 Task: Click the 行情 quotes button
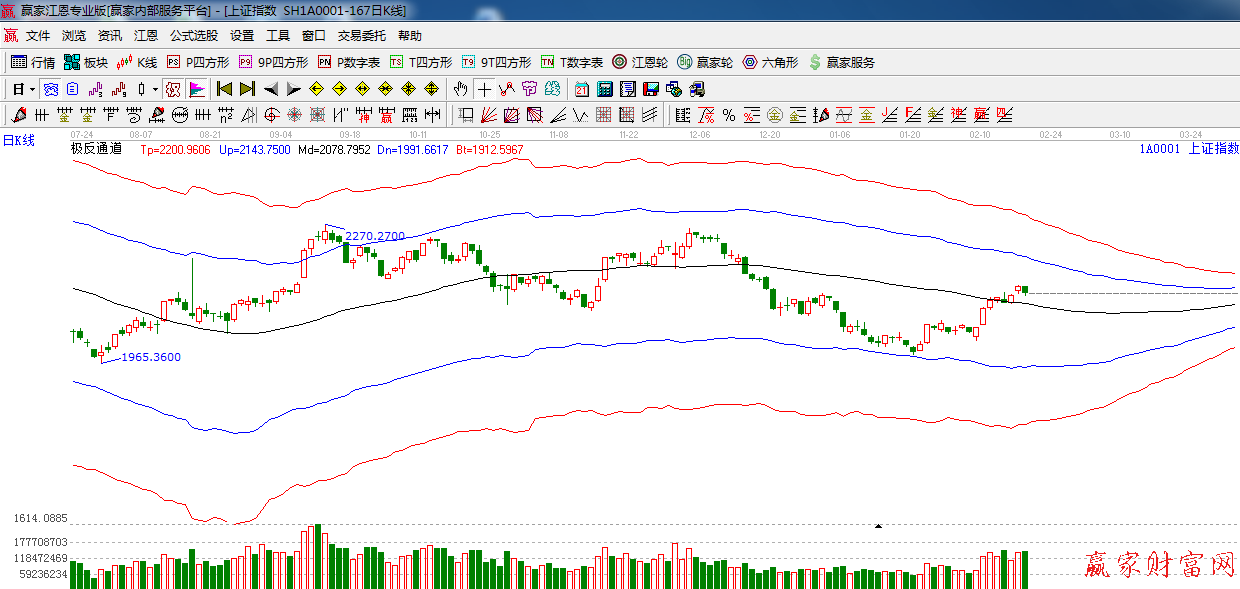tap(33, 62)
